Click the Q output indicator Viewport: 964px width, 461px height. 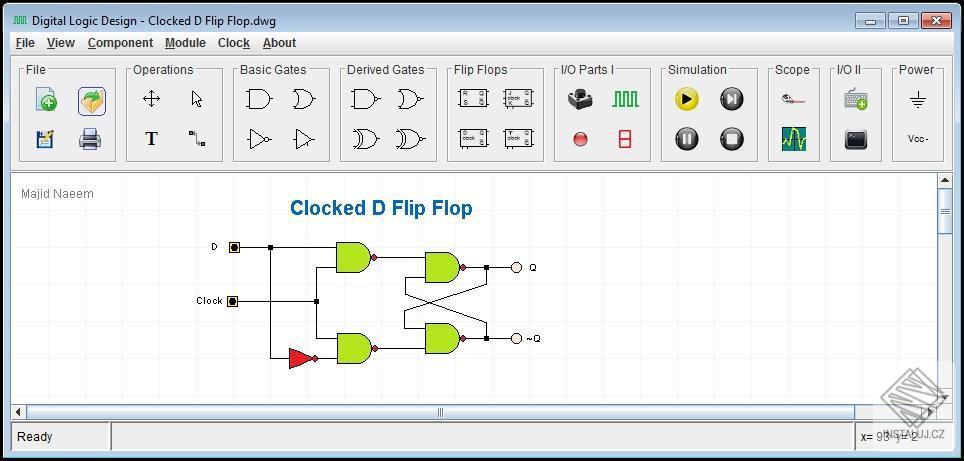516,267
